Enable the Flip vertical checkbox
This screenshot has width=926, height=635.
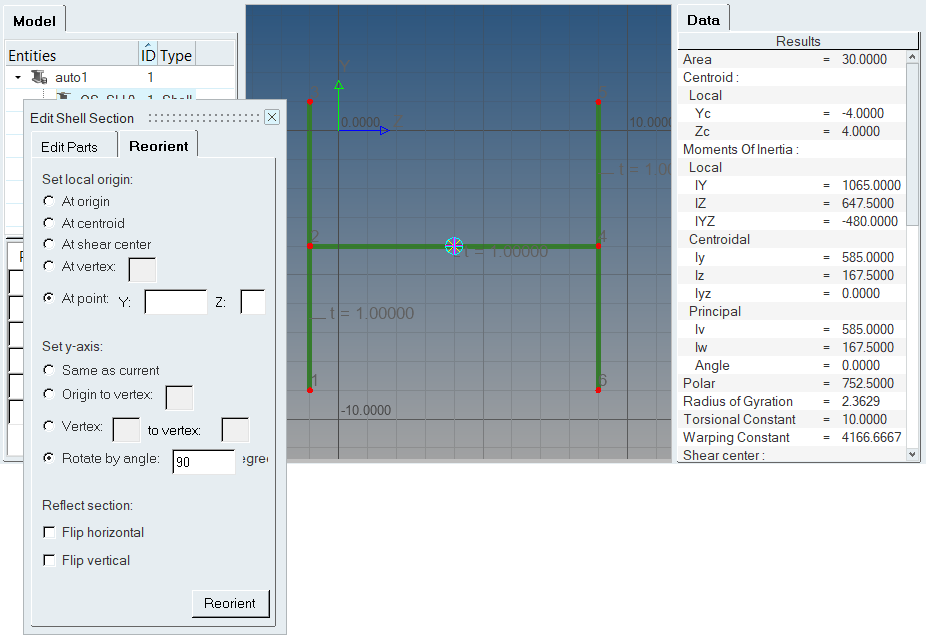49,561
